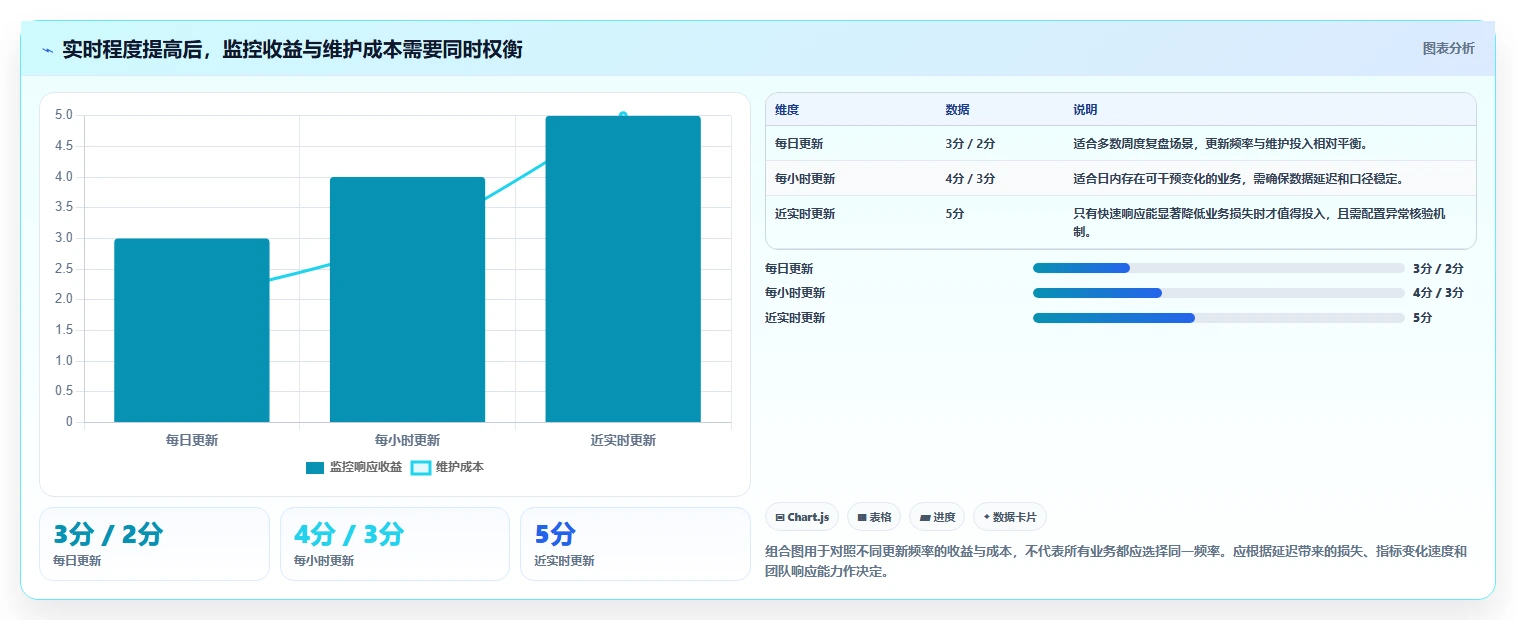1516x620 pixels.
Task: Click the footnote paragraph starting 组合图用于对照
Action: (x=1115, y=562)
